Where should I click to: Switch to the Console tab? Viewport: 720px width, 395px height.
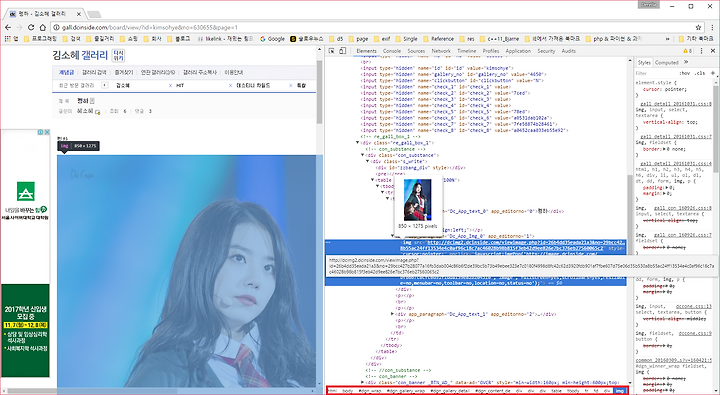pos(392,51)
